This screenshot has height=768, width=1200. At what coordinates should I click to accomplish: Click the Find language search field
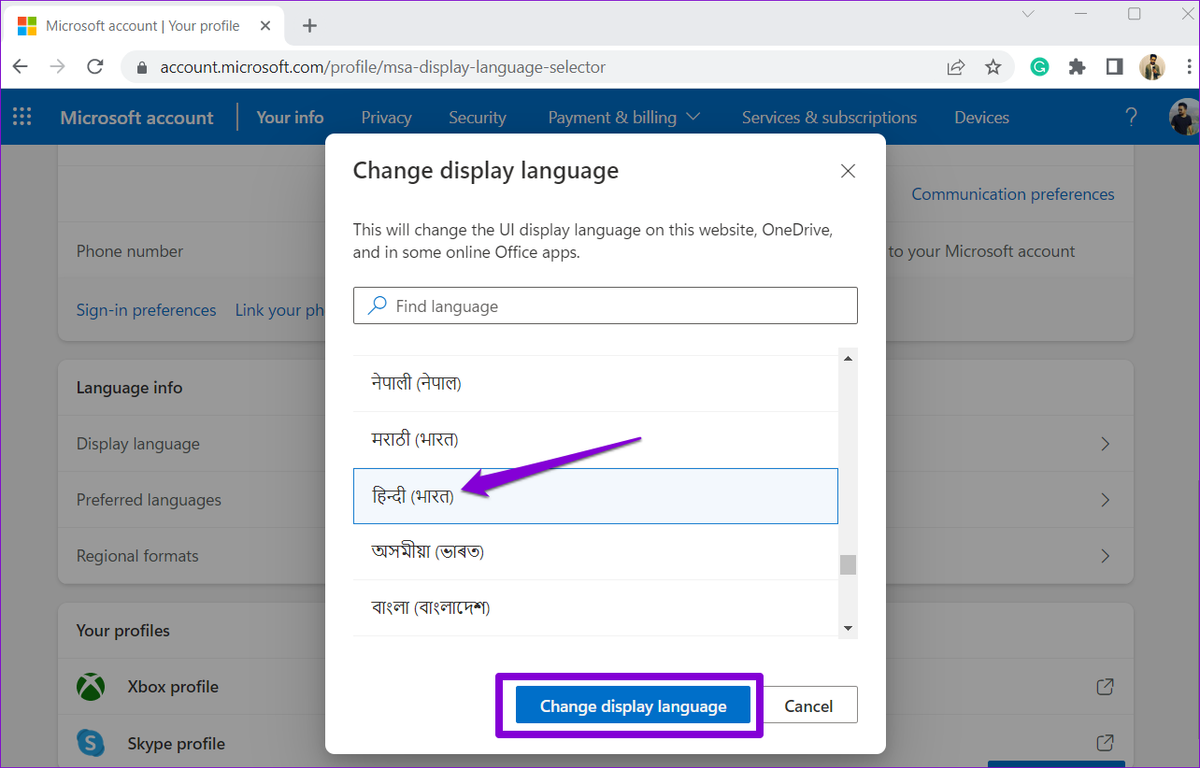tap(605, 306)
